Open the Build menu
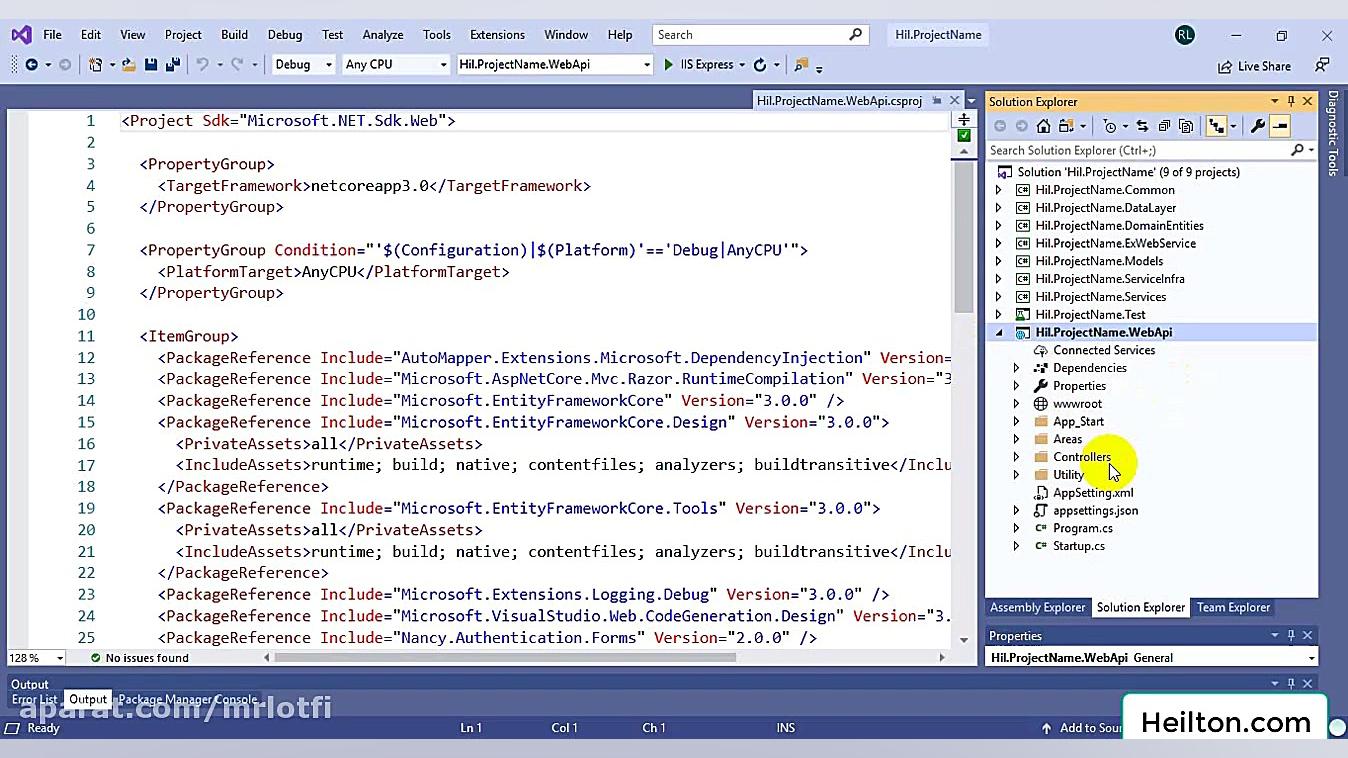1348x758 pixels. (234, 34)
